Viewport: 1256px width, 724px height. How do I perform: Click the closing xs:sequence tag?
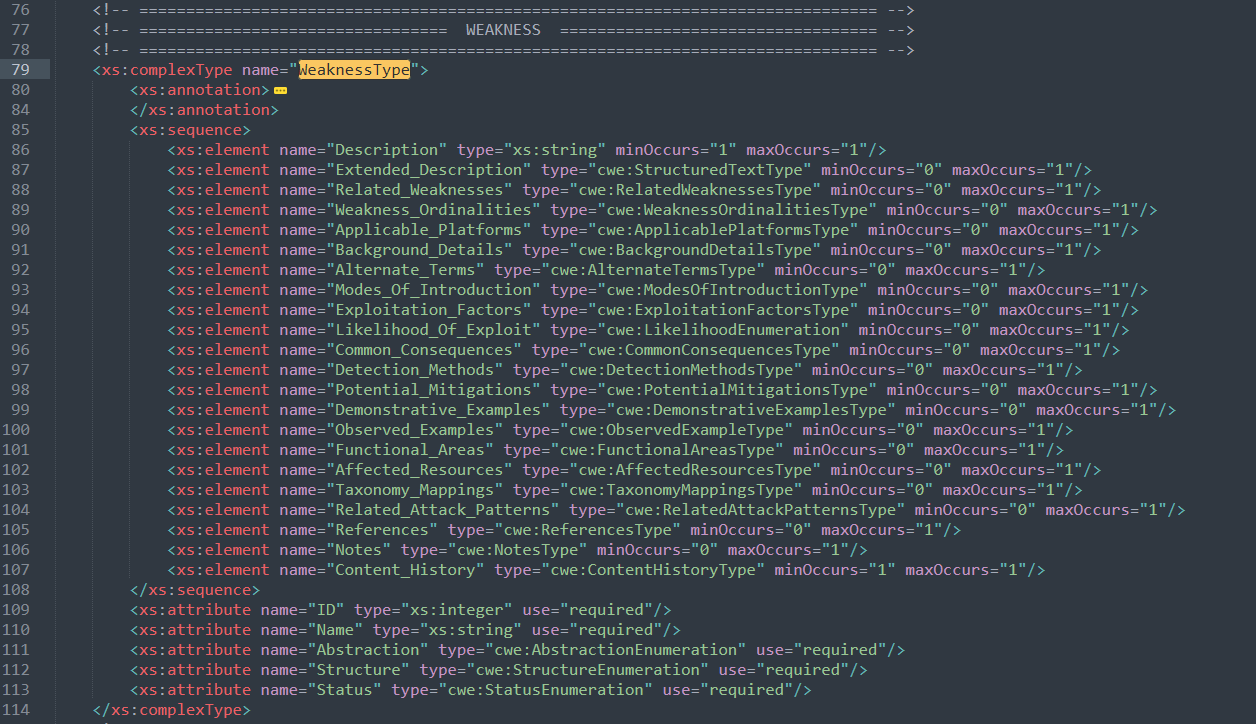point(195,590)
